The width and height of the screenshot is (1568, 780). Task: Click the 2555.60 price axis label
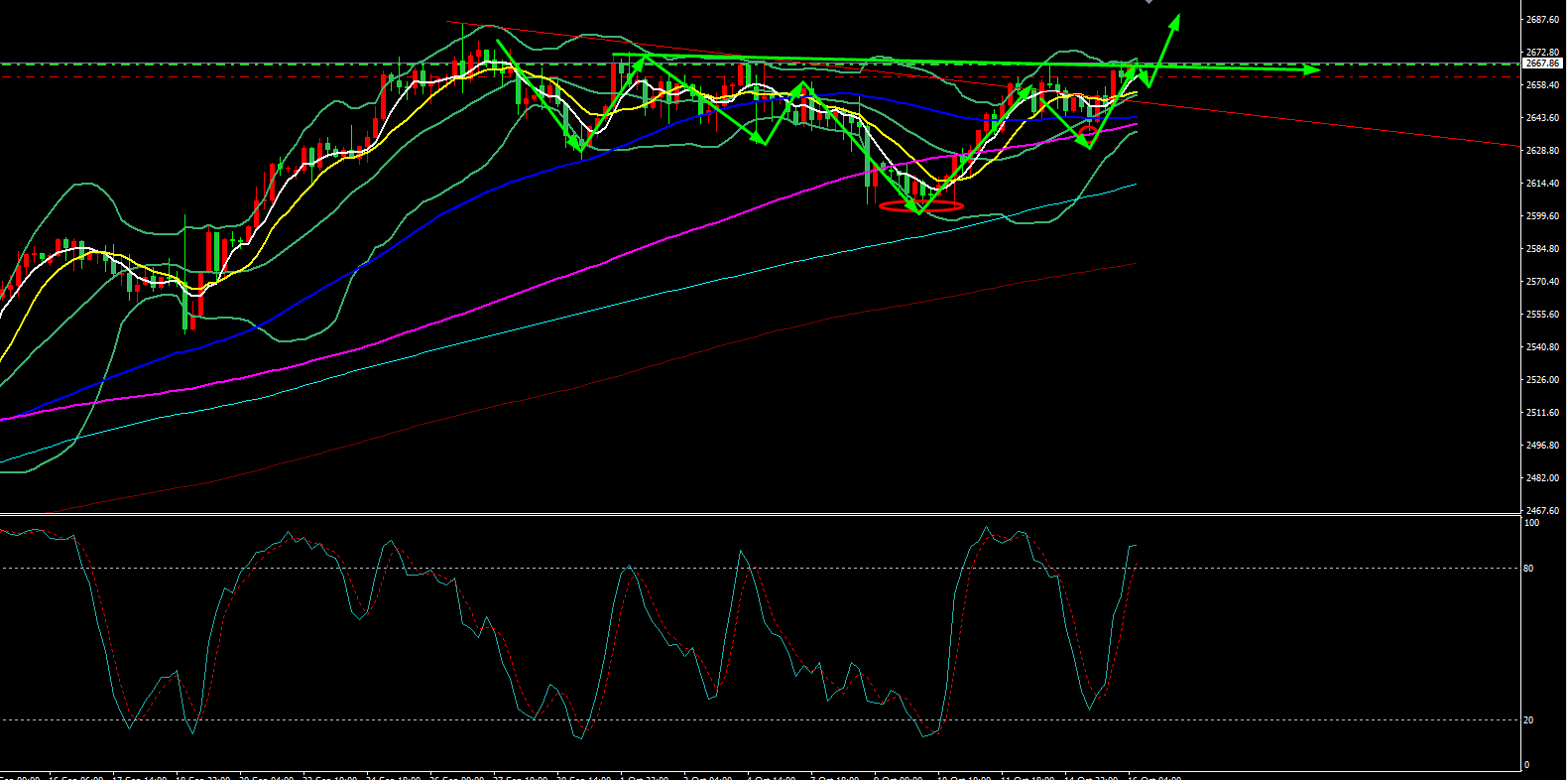coord(1541,315)
